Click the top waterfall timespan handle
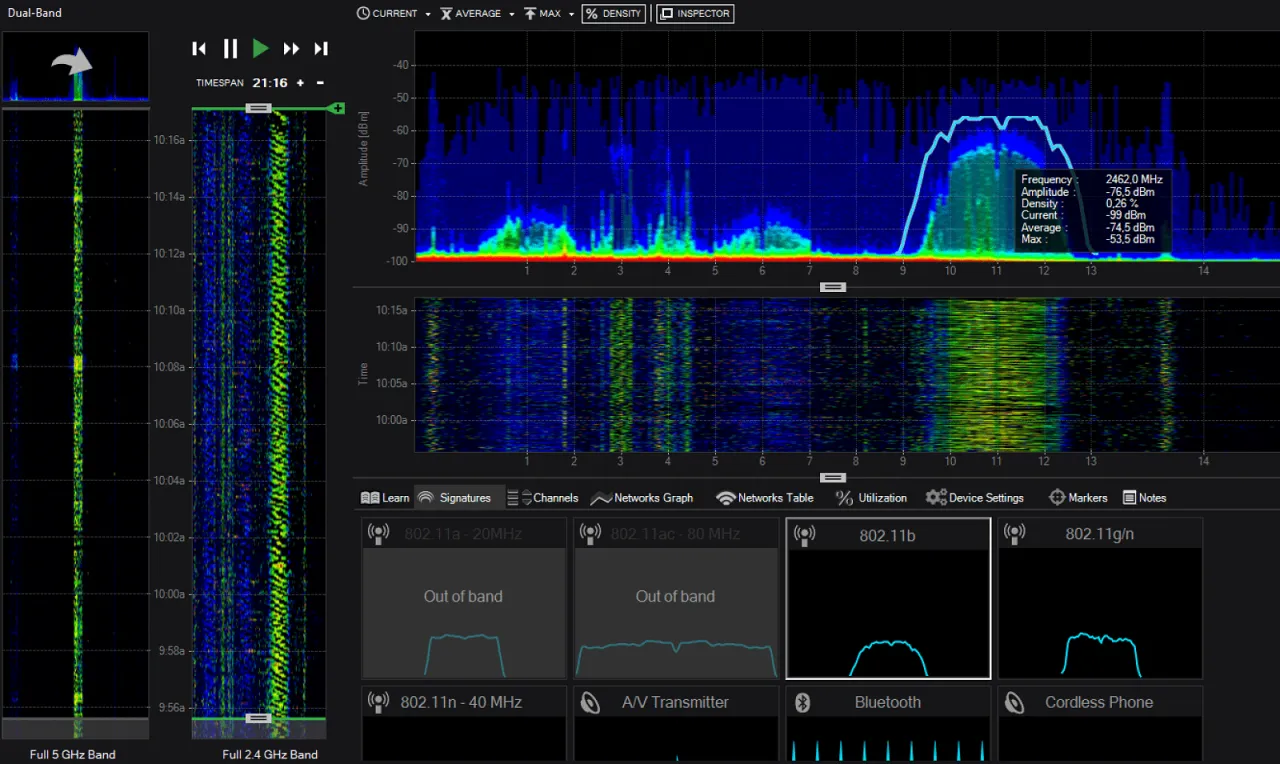The image size is (1280, 764). (x=258, y=108)
